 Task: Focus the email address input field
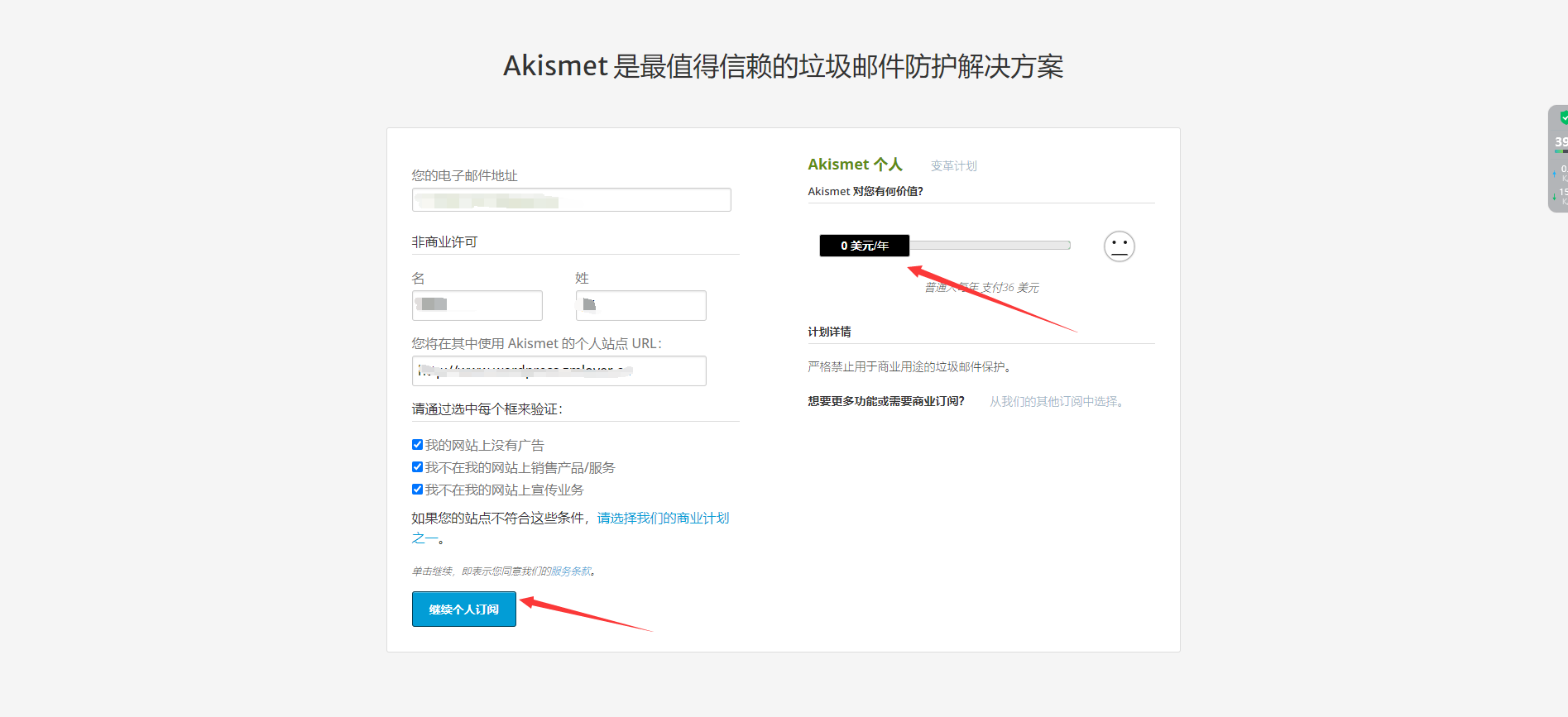coord(572,200)
